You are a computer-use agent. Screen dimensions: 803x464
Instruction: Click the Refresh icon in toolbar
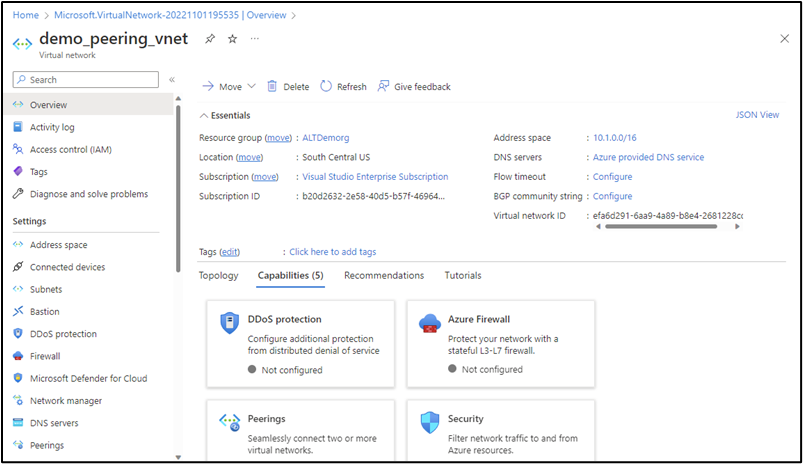(x=326, y=87)
